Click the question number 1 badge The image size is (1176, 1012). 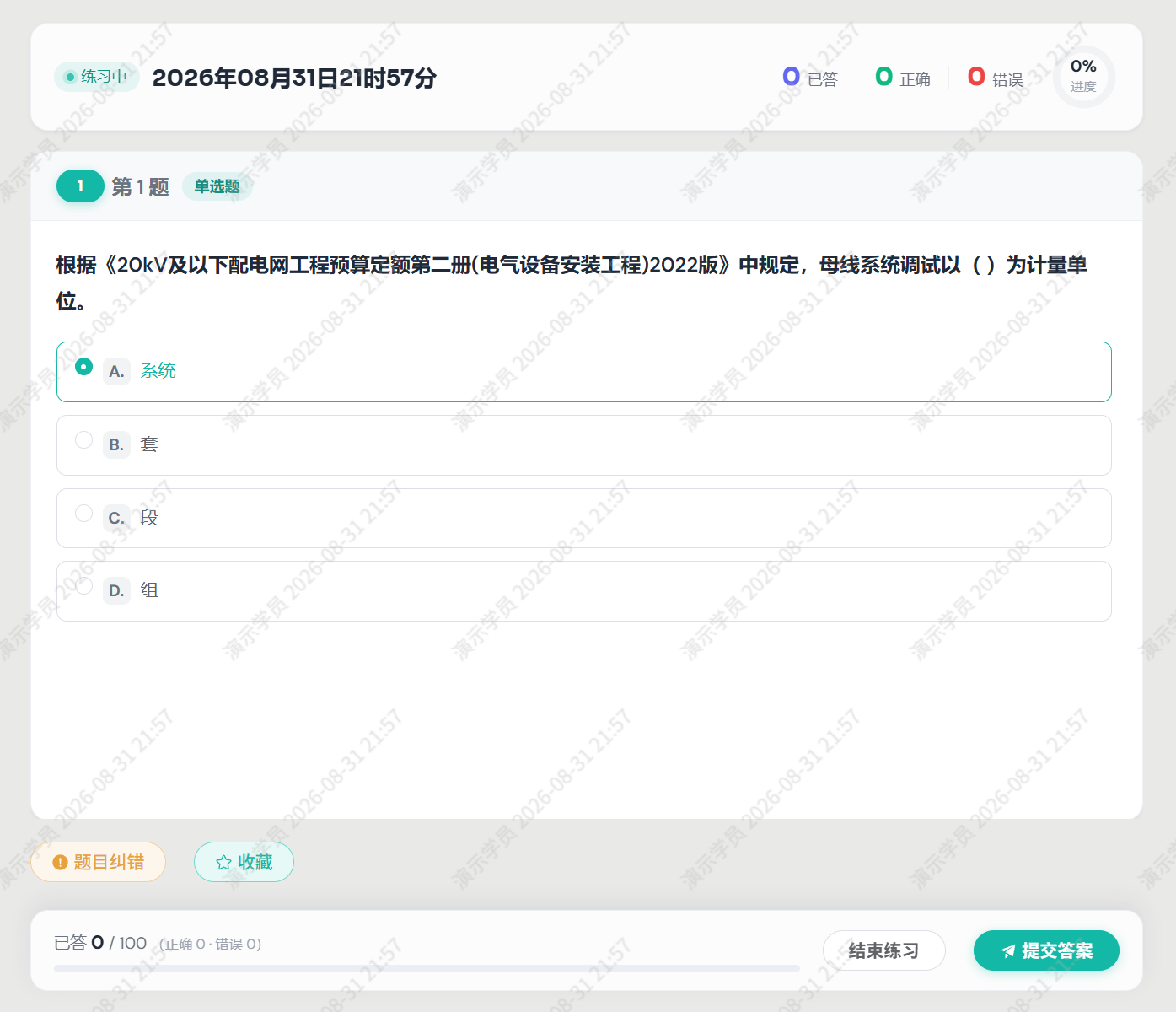(80, 186)
